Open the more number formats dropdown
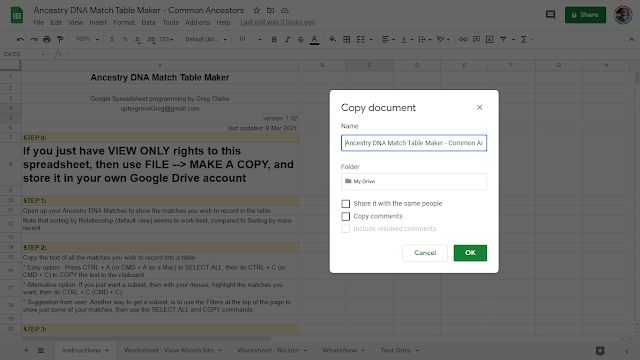This screenshot has height=360, width=640. click(166, 40)
